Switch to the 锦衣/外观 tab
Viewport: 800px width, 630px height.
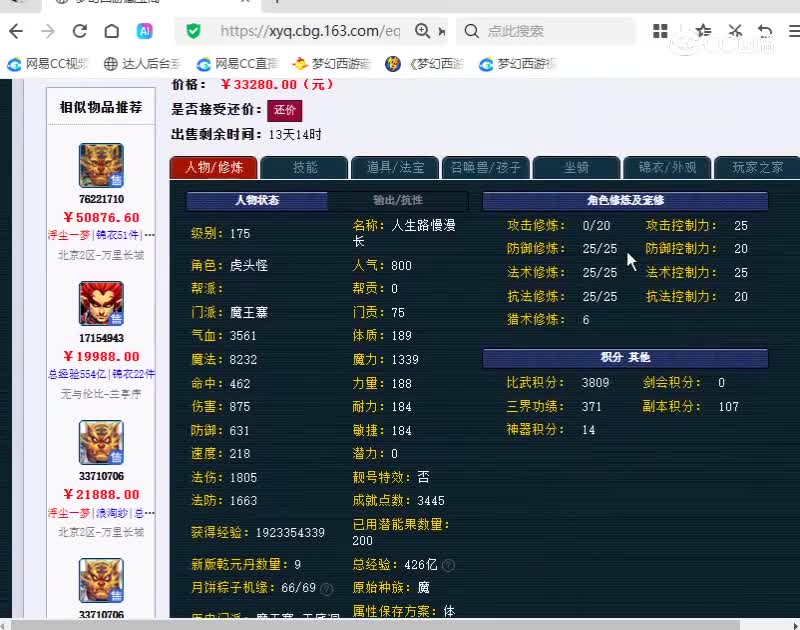pyautogui.click(x=667, y=167)
